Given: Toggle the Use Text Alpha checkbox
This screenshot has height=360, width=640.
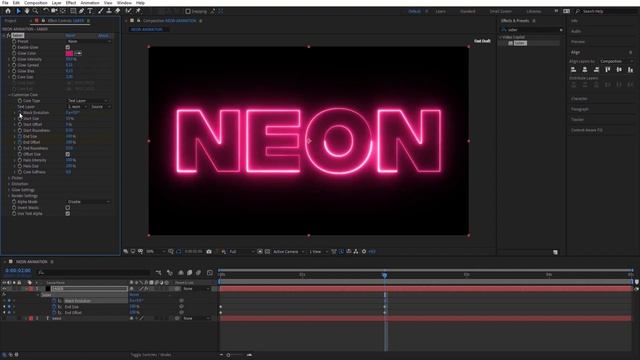Looking at the screenshot, I should click(68, 213).
